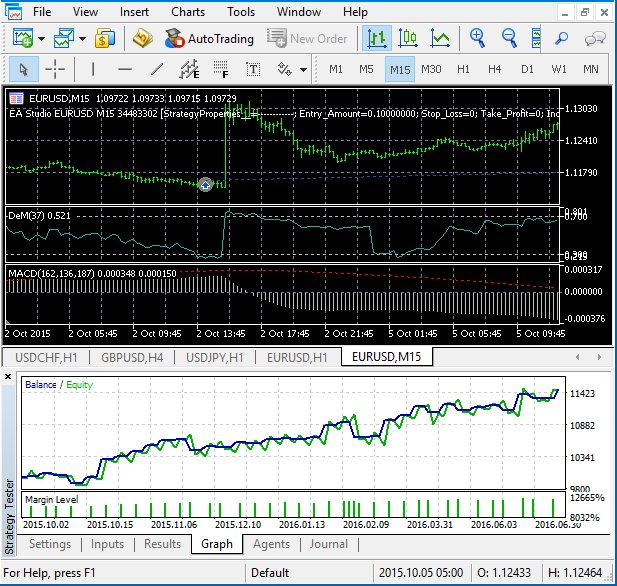Screen dimensions: 617x586
Task: Click the Arrows objects icon
Action: [284, 69]
